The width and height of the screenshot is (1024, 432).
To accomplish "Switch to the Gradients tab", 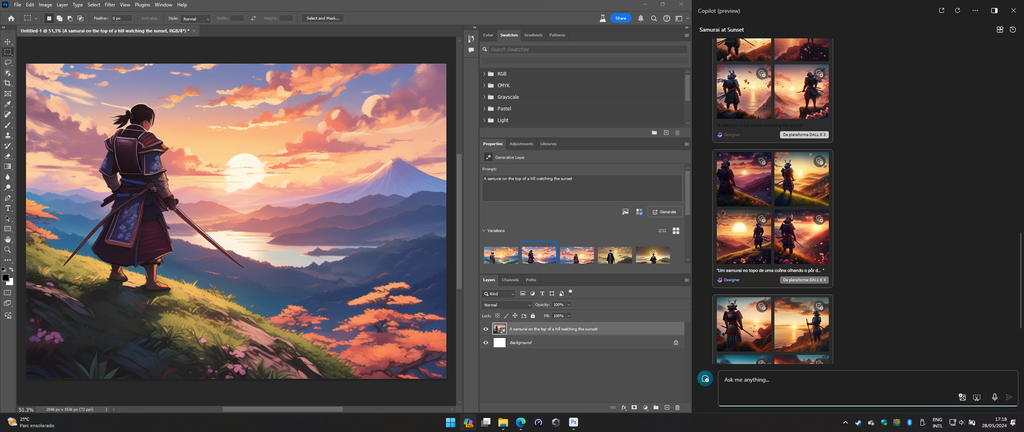I will point(533,35).
